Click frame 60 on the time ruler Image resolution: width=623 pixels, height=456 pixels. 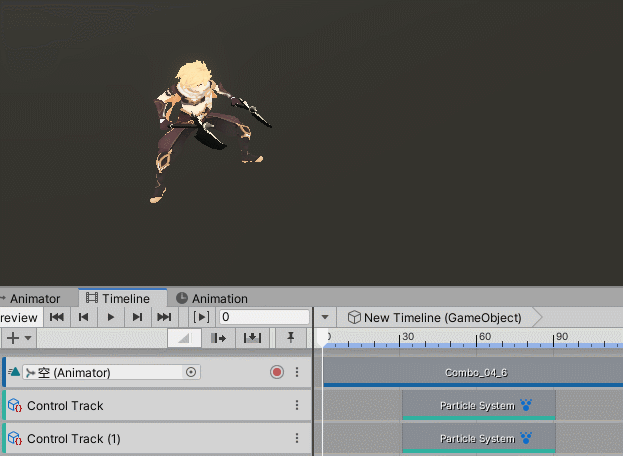(476, 339)
